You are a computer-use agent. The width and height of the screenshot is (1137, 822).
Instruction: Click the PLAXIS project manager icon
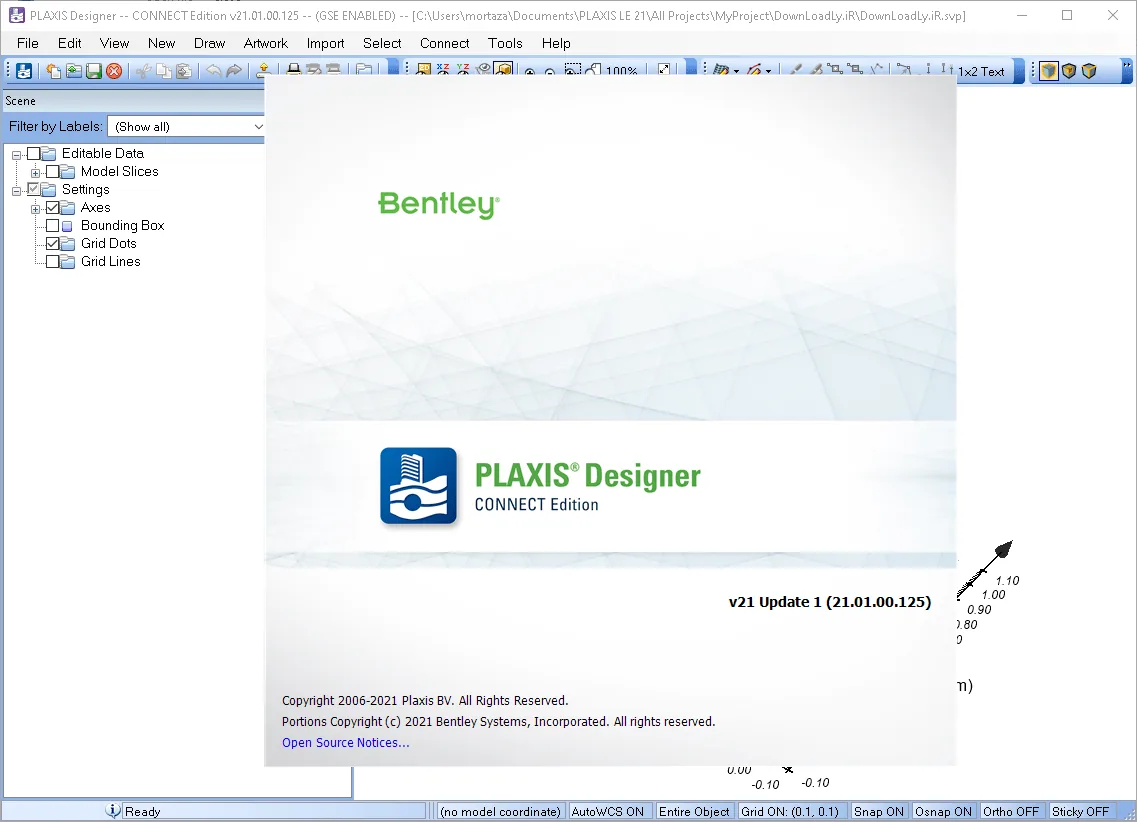(24, 71)
